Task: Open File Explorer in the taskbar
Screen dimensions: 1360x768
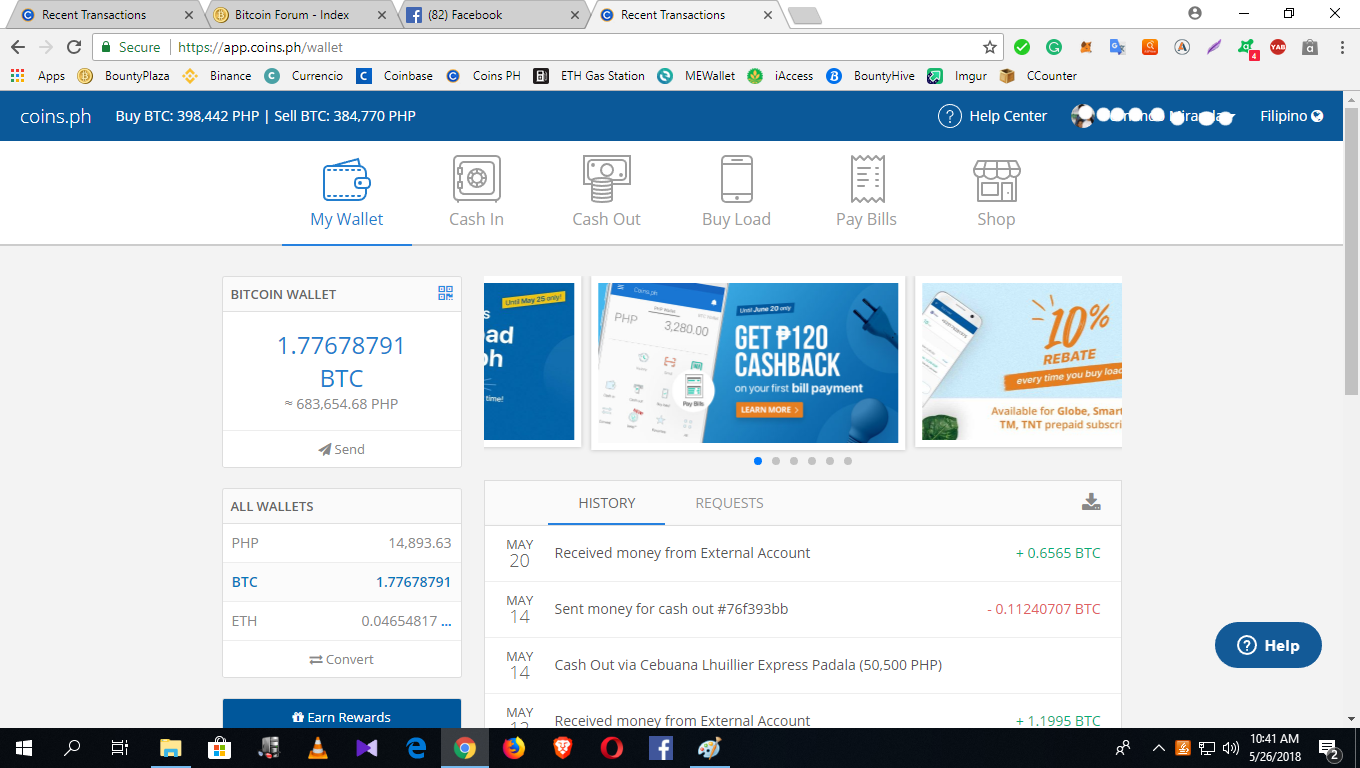Action: pos(170,748)
